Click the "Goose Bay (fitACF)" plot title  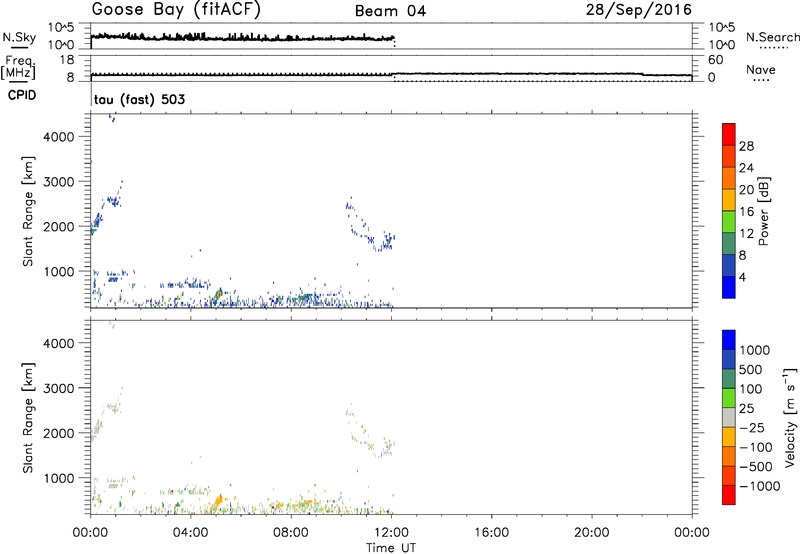point(176,10)
